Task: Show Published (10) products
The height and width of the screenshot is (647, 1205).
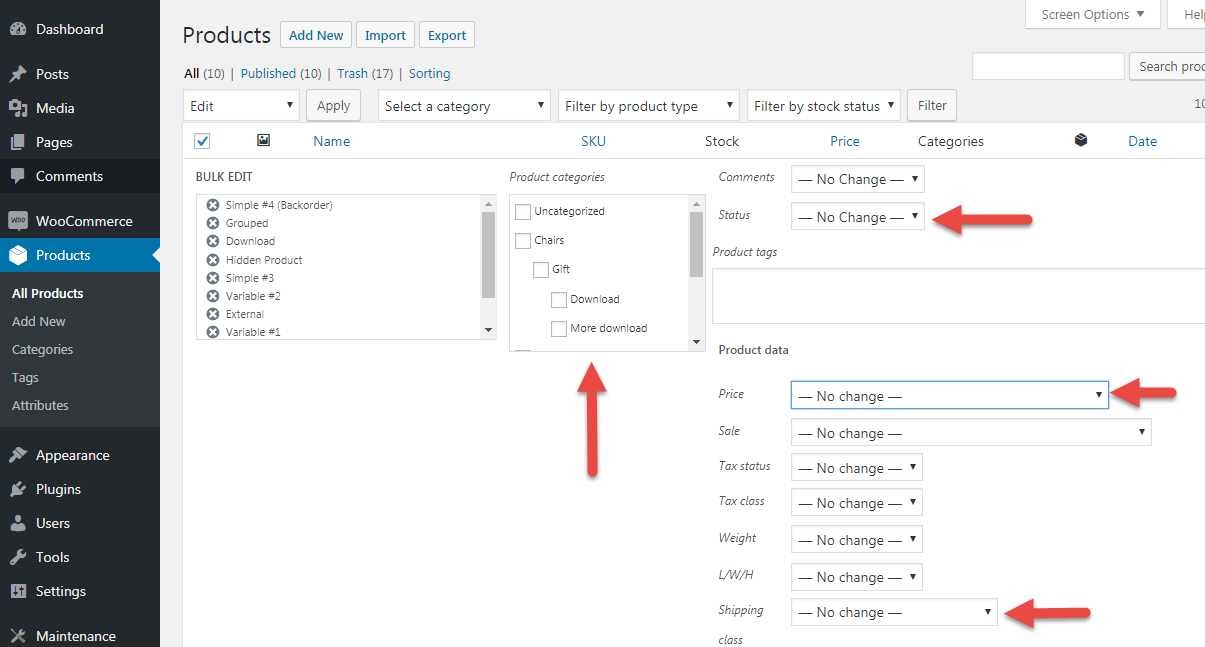Action: [x=281, y=73]
